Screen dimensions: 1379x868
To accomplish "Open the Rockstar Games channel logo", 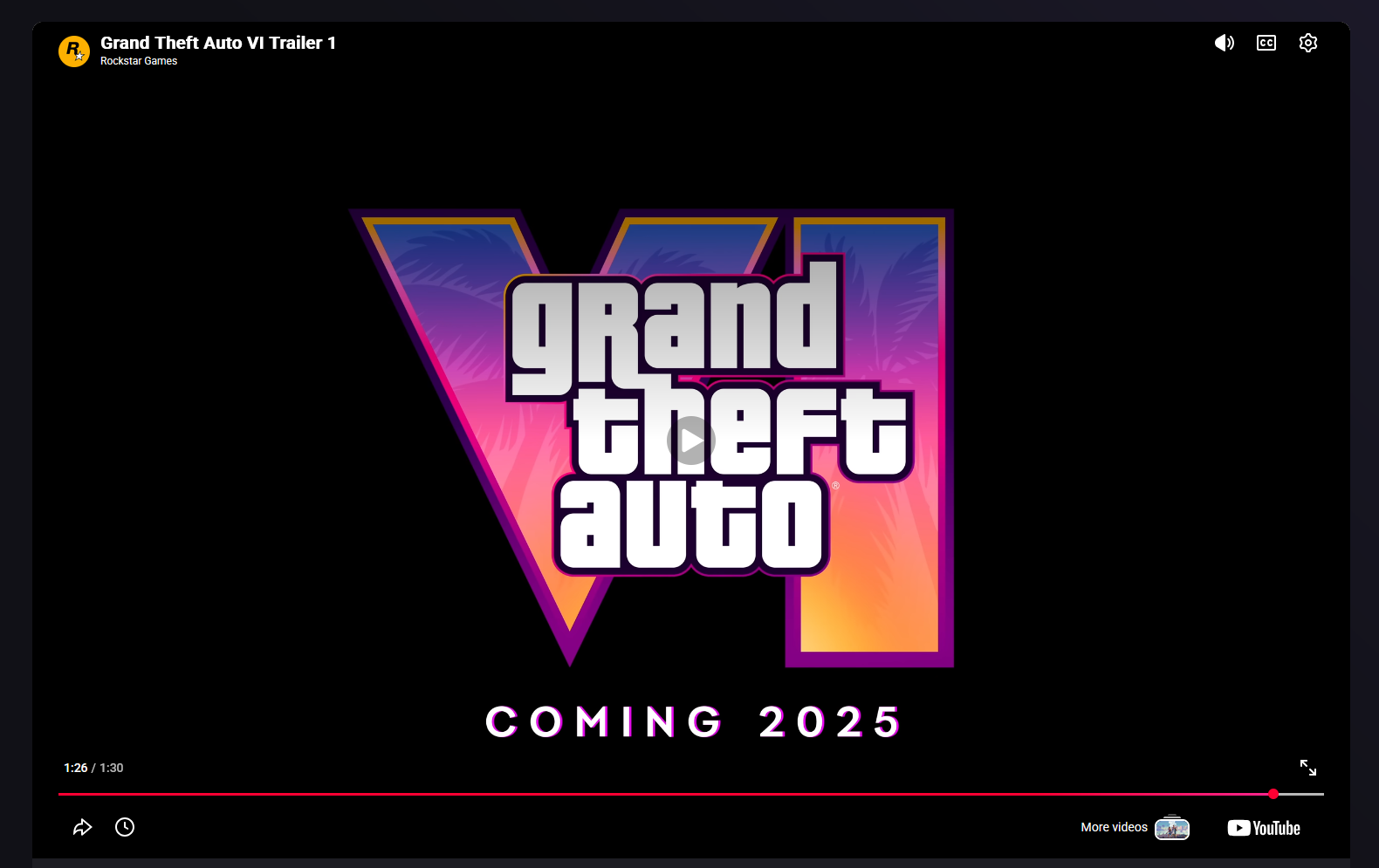I will click(74, 51).
